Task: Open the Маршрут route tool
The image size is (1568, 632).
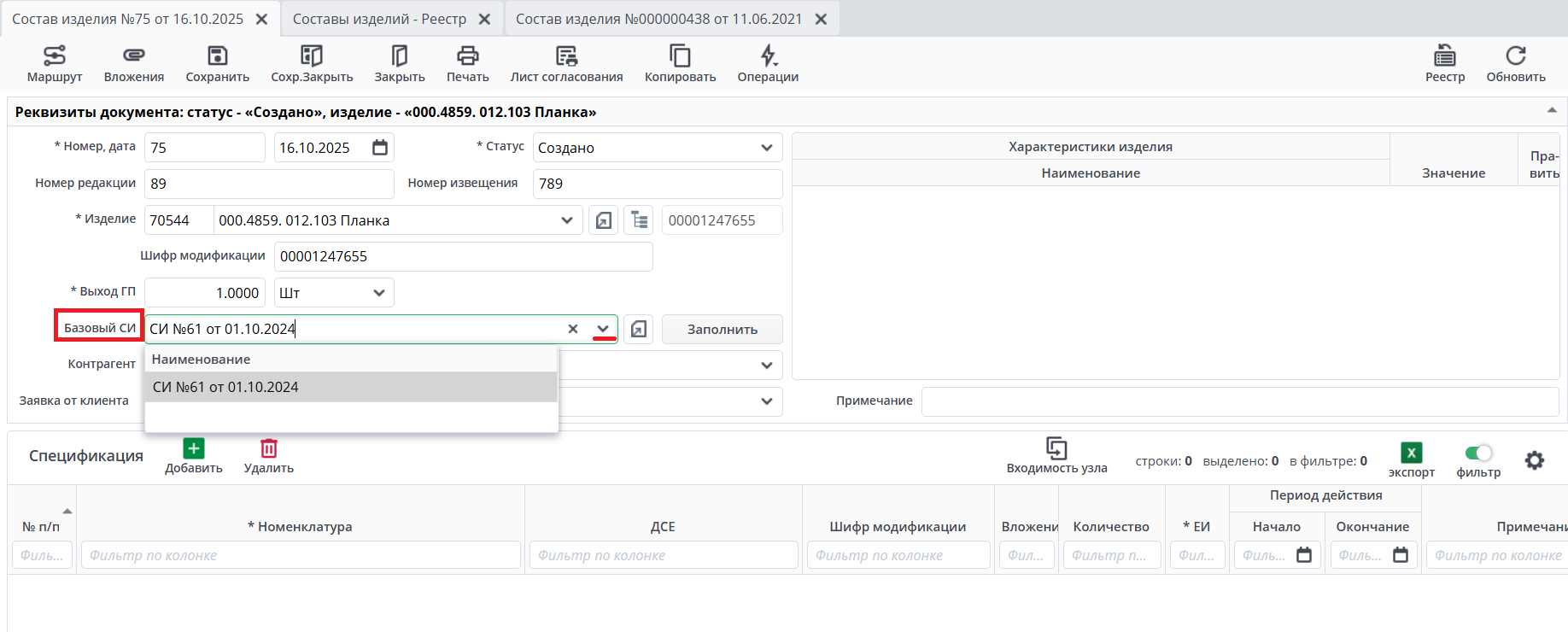Action: click(55, 64)
